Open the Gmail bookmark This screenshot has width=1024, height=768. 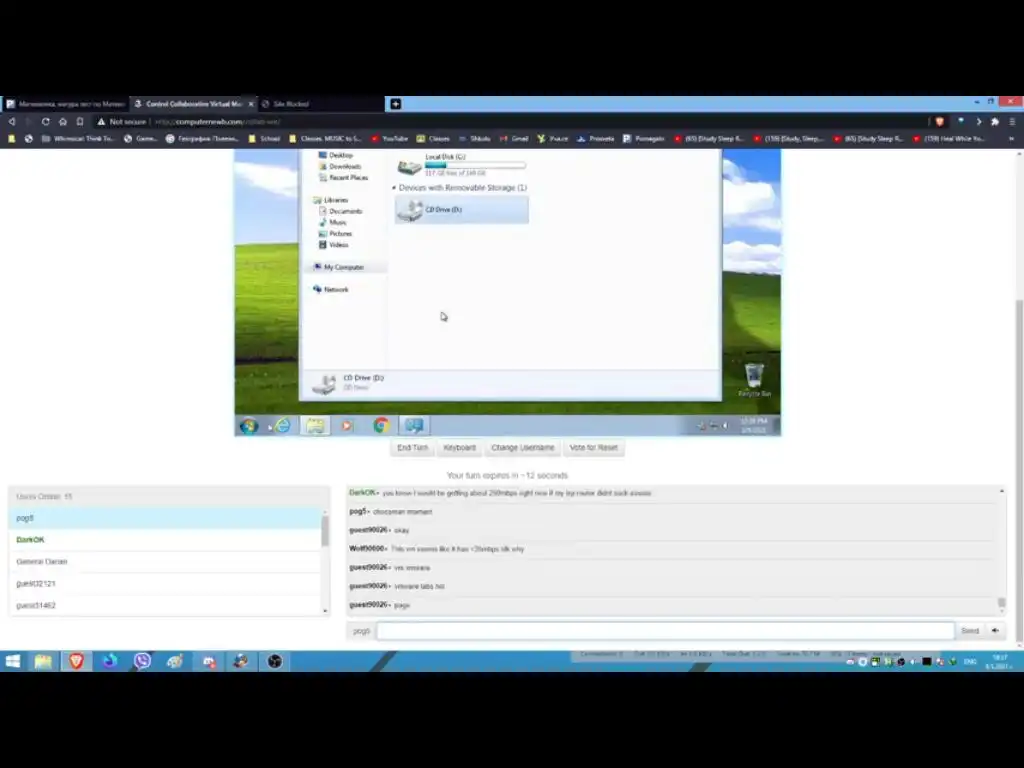click(514, 138)
